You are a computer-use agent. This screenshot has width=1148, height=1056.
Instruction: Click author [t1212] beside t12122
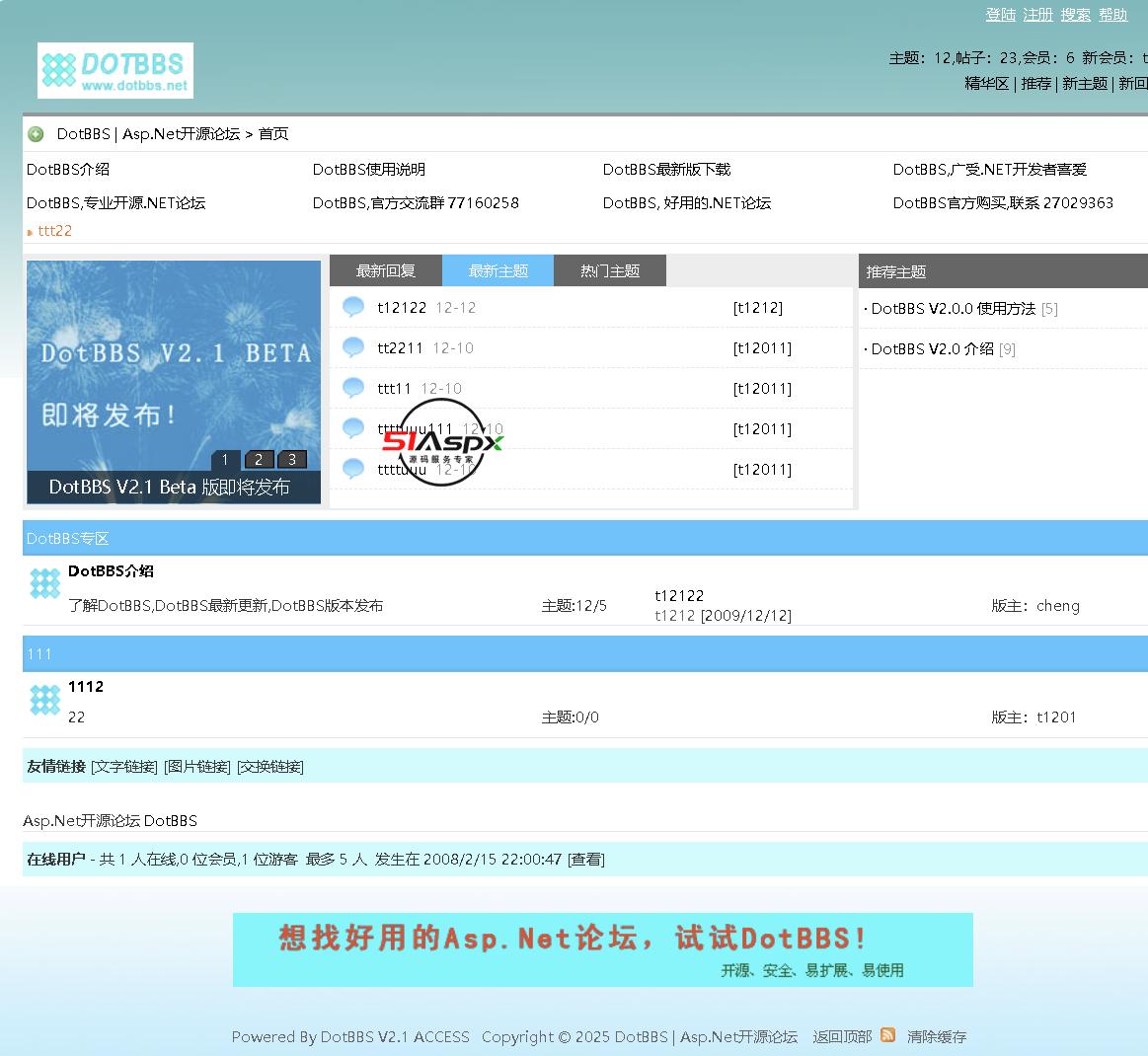click(758, 307)
